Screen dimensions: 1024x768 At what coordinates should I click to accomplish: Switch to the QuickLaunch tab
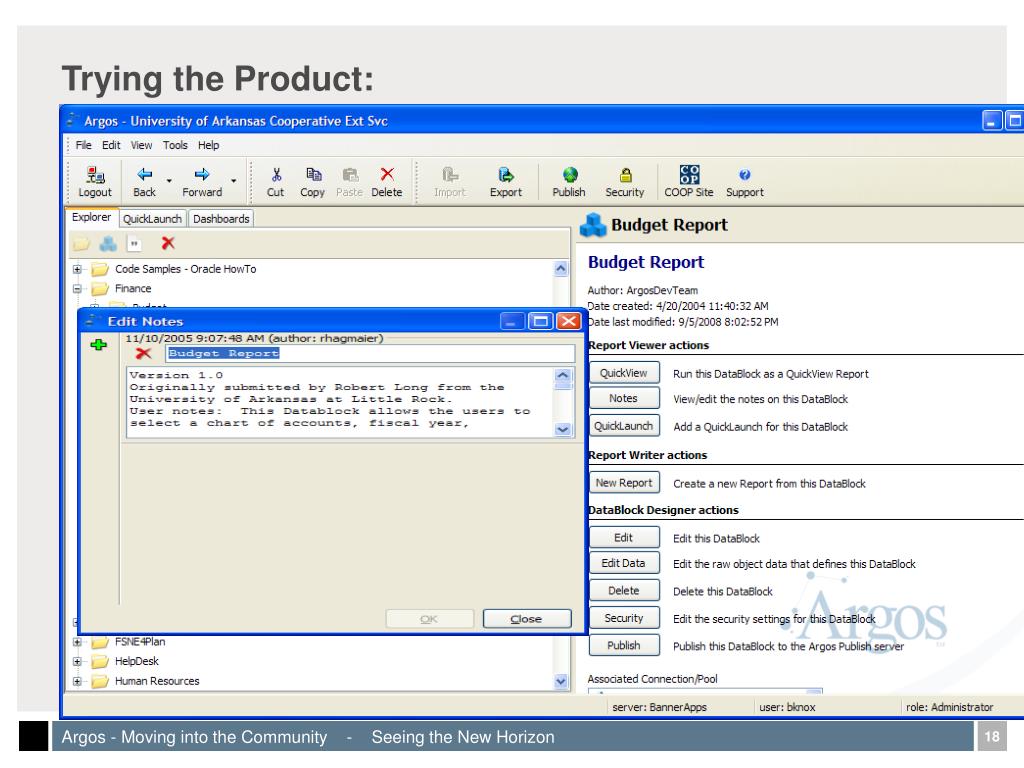pos(152,219)
